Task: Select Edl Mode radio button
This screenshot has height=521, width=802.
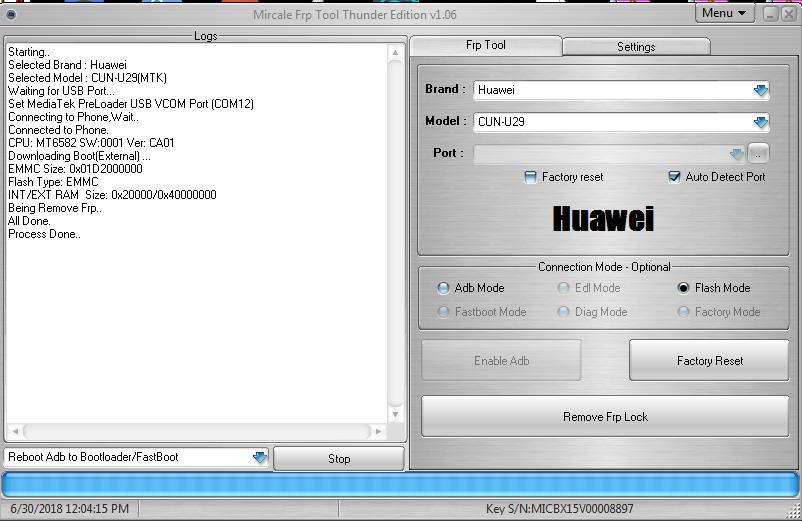Action: coord(563,288)
